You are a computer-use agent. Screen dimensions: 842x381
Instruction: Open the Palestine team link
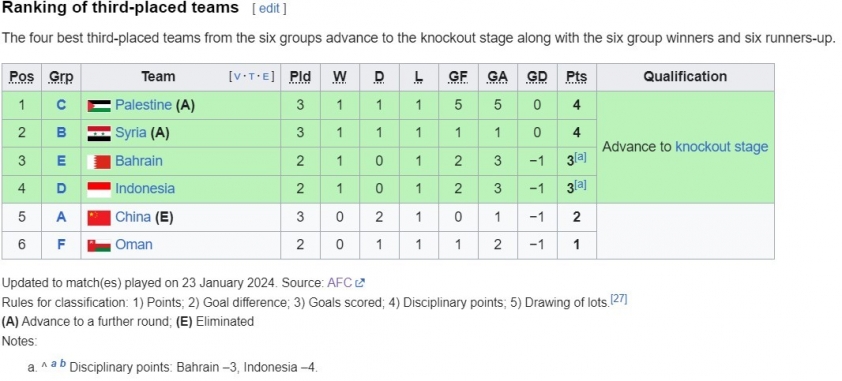point(143,105)
